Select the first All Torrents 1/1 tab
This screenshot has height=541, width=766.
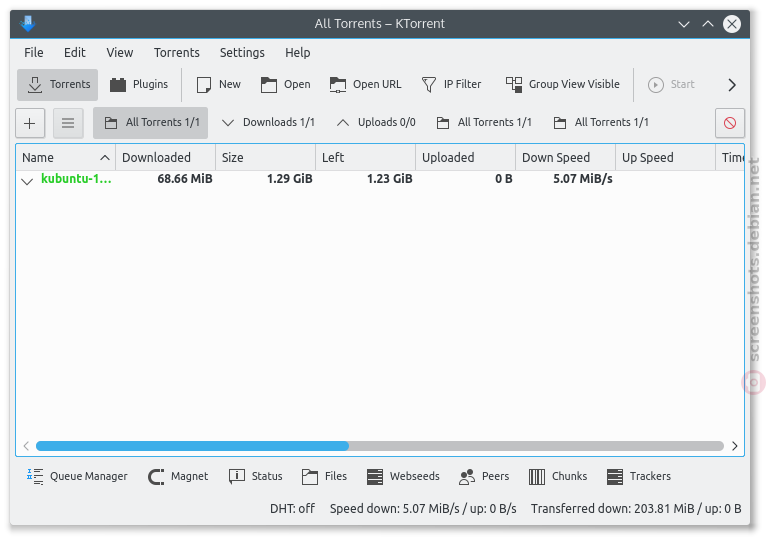tap(150, 123)
